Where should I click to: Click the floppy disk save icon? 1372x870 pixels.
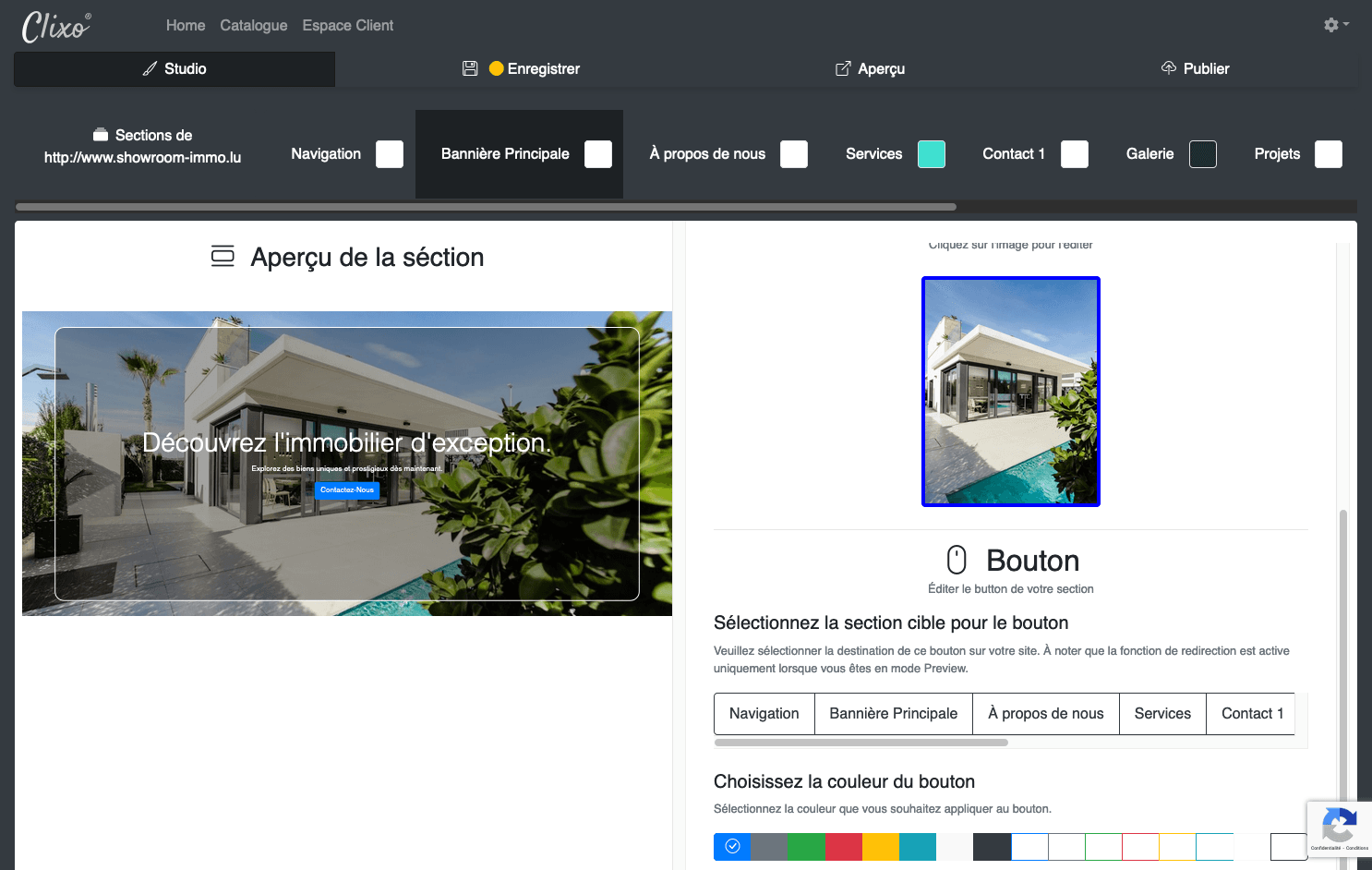(470, 68)
